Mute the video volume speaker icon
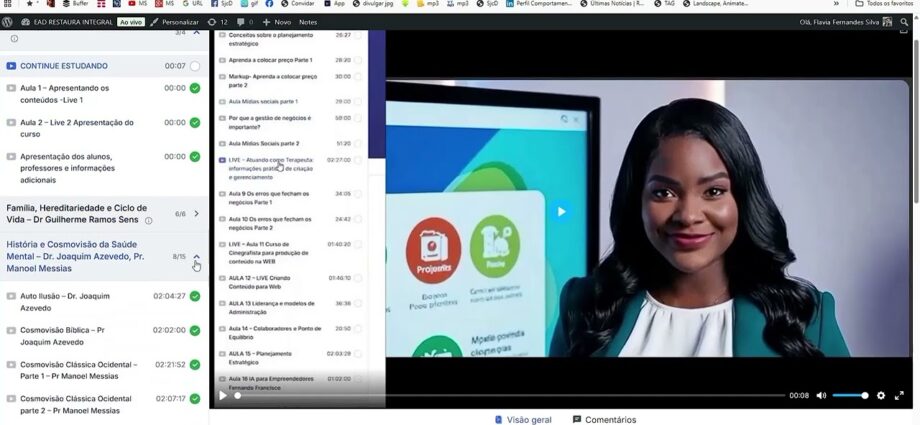This screenshot has height=425, width=920. pos(821,395)
